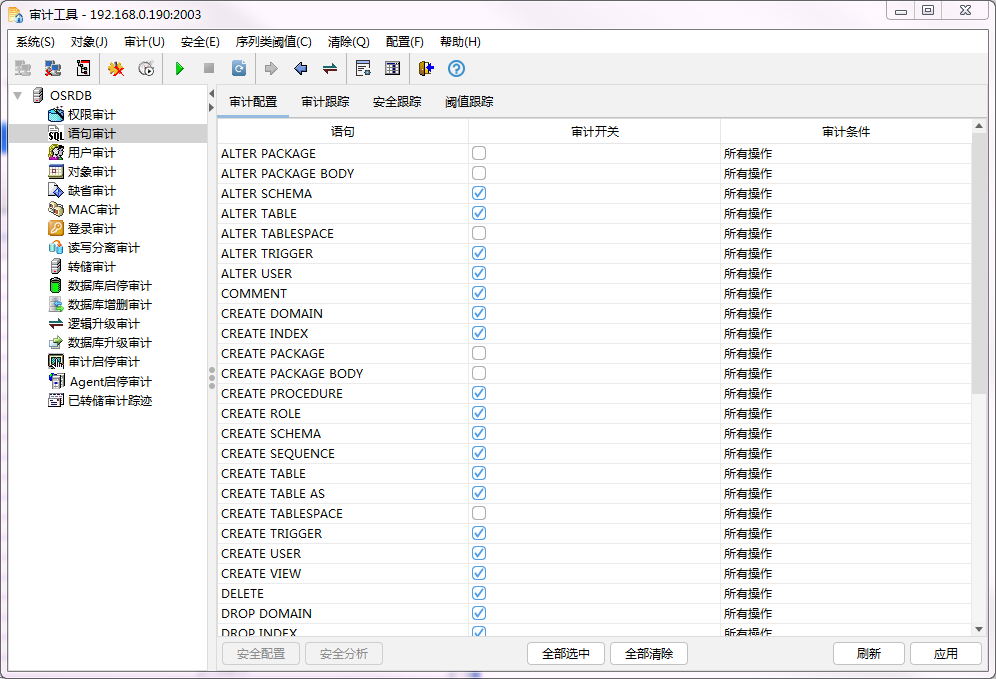This screenshot has width=996, height=679.
Task: Click the 应用 button
Action: 945,654
